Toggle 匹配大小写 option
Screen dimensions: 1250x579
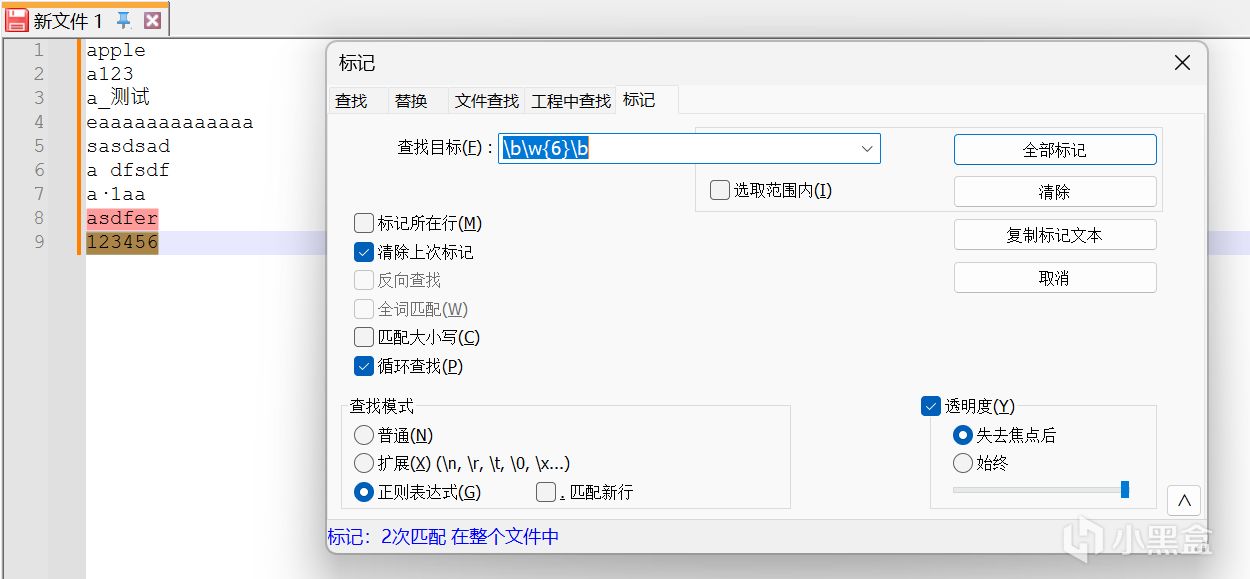[364, 337]
